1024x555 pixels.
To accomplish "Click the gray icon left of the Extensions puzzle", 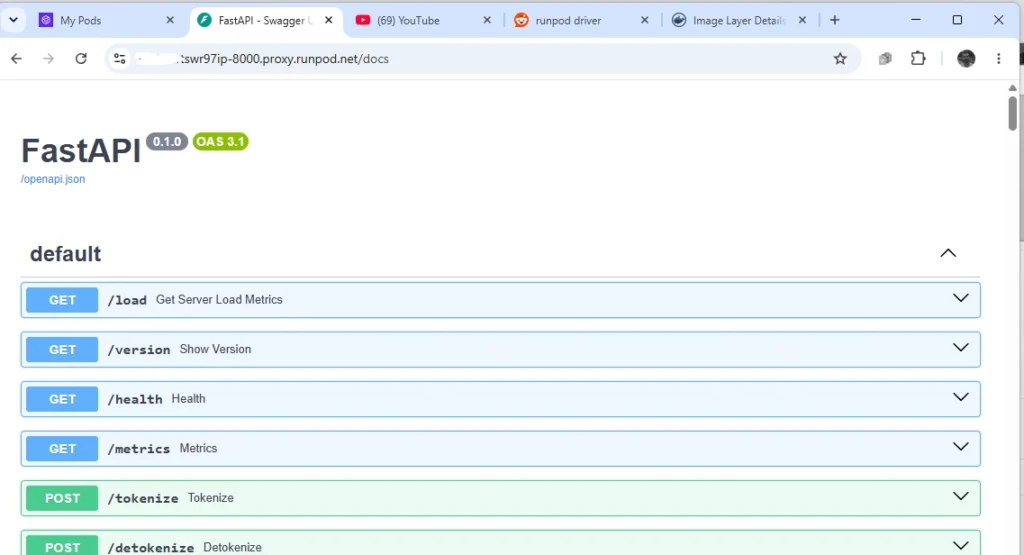I will click(885, 59).
